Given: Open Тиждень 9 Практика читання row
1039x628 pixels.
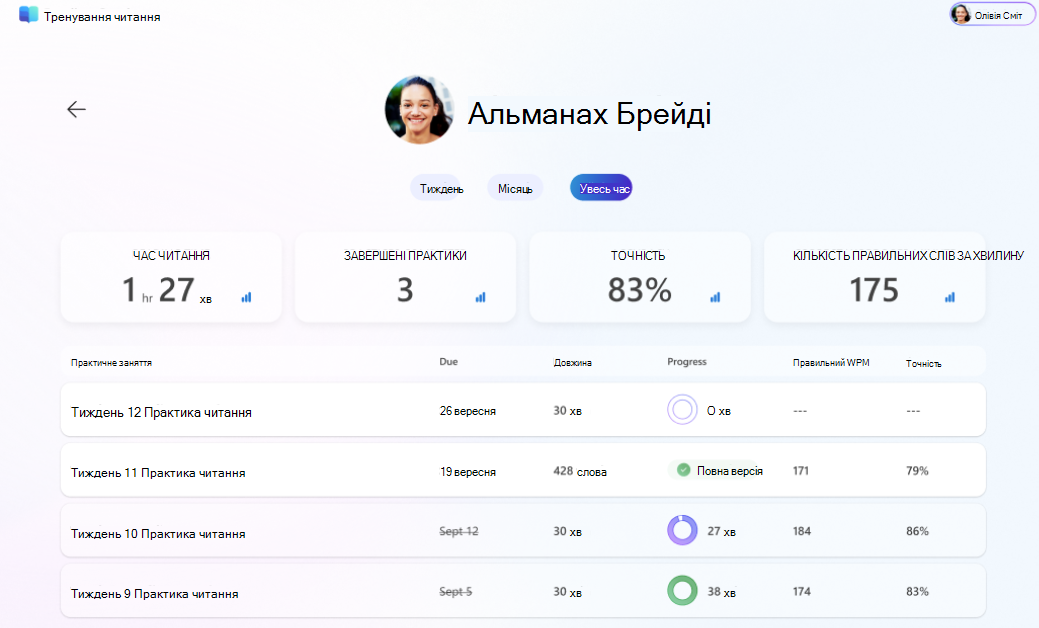Looking at the screenshot, I should tap(523, 591).
